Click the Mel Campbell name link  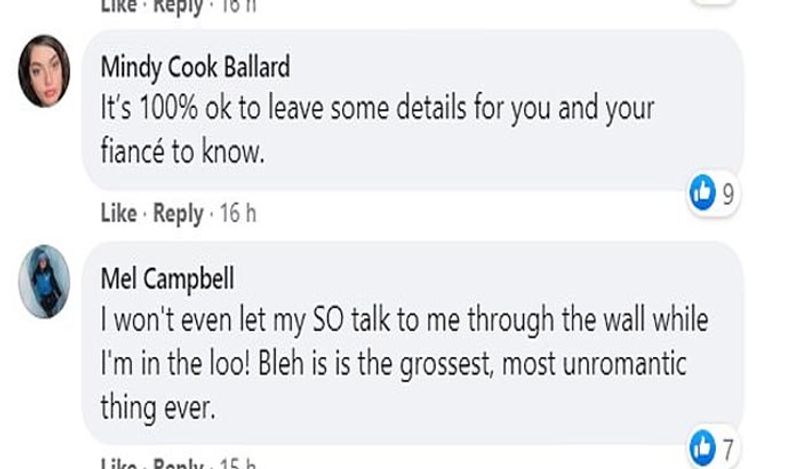[167, 279]
